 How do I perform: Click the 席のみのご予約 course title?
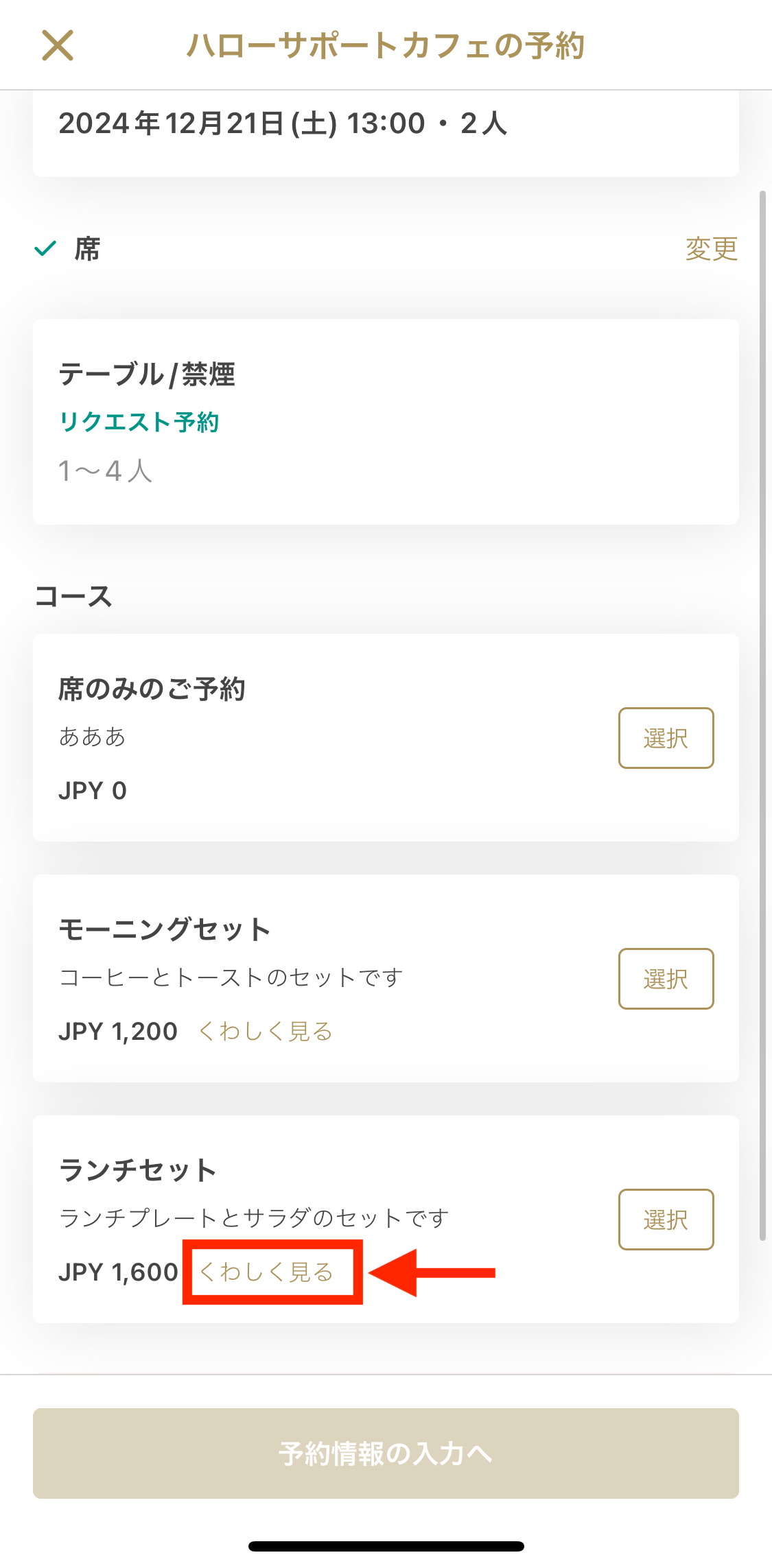click(152, 689)
